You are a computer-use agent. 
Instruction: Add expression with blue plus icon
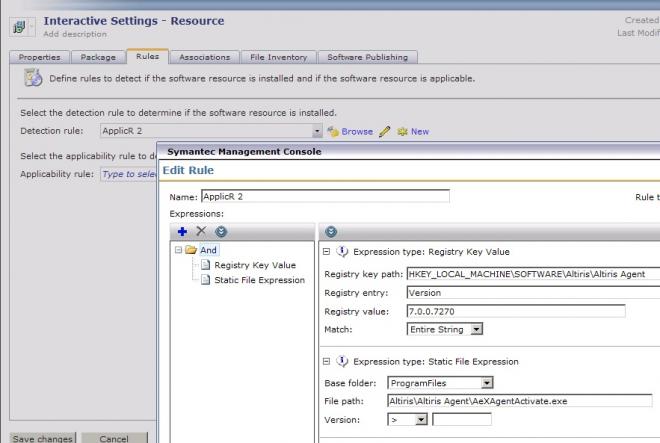tap(182, 232)
